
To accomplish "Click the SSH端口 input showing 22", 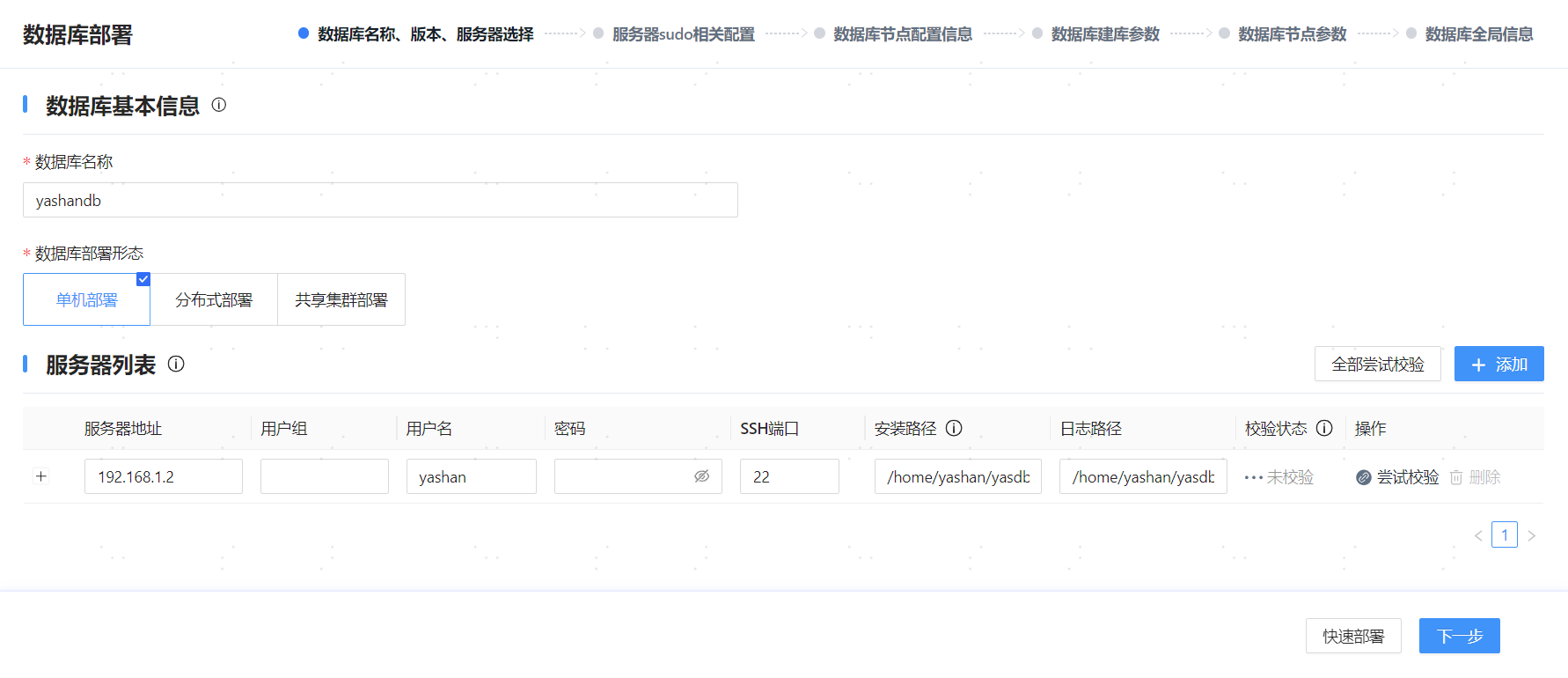I will point(788,476).
